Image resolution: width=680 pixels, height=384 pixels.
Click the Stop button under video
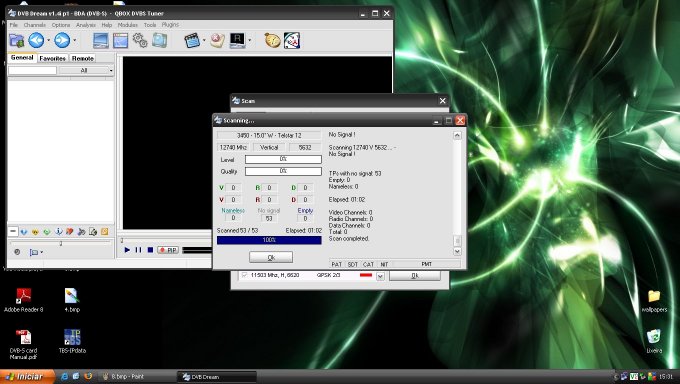coord(150,250)
